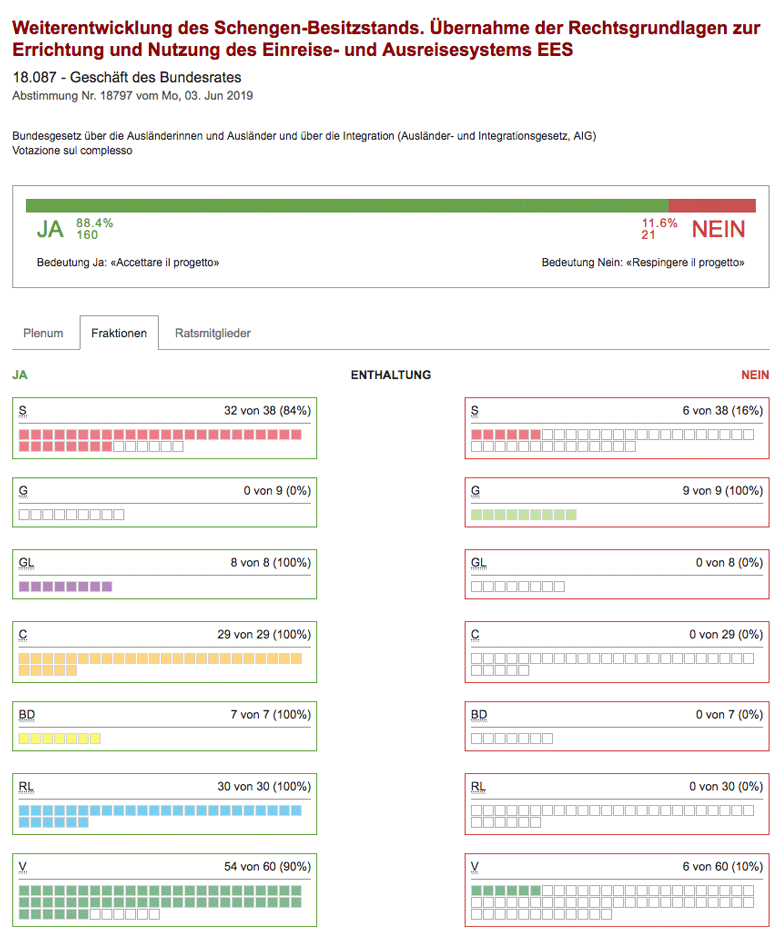Screen dimensions: 780x942
Task: Open the Ratsmitglieder tab
Action: point(212,333)
